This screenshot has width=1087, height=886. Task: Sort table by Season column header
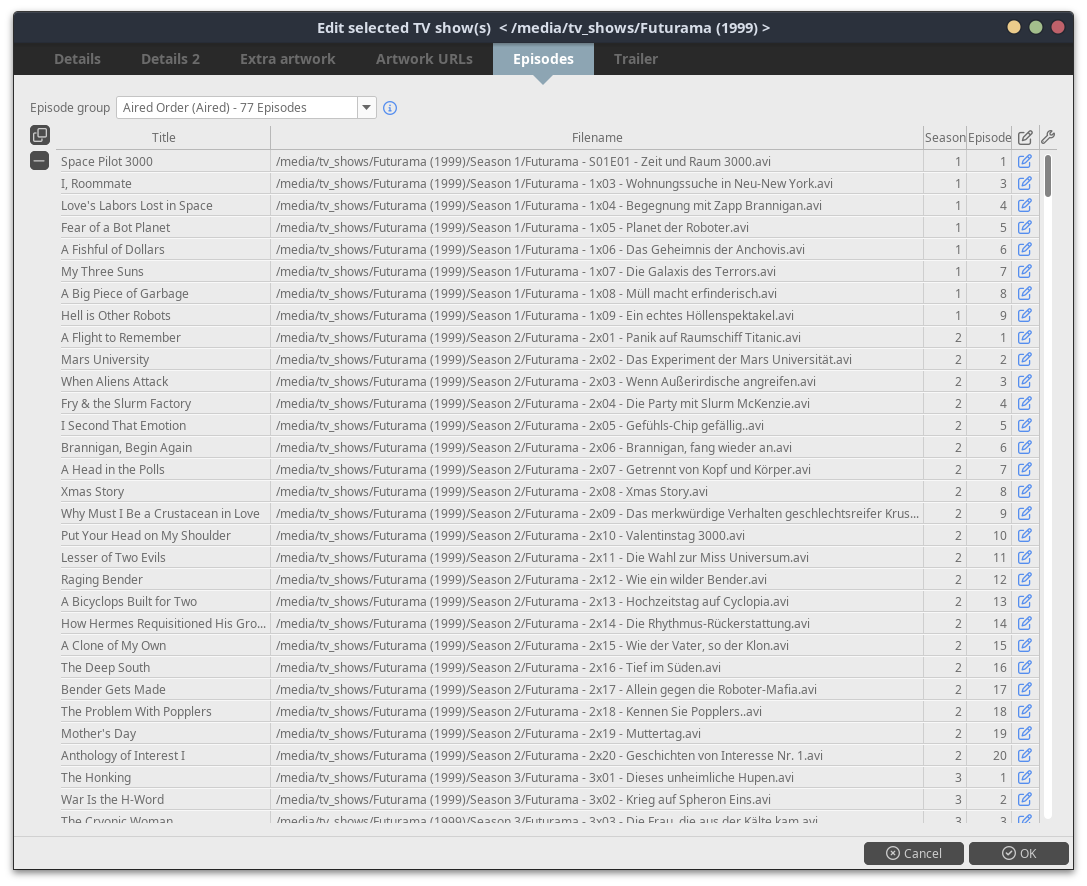click(x=944, y=138)
